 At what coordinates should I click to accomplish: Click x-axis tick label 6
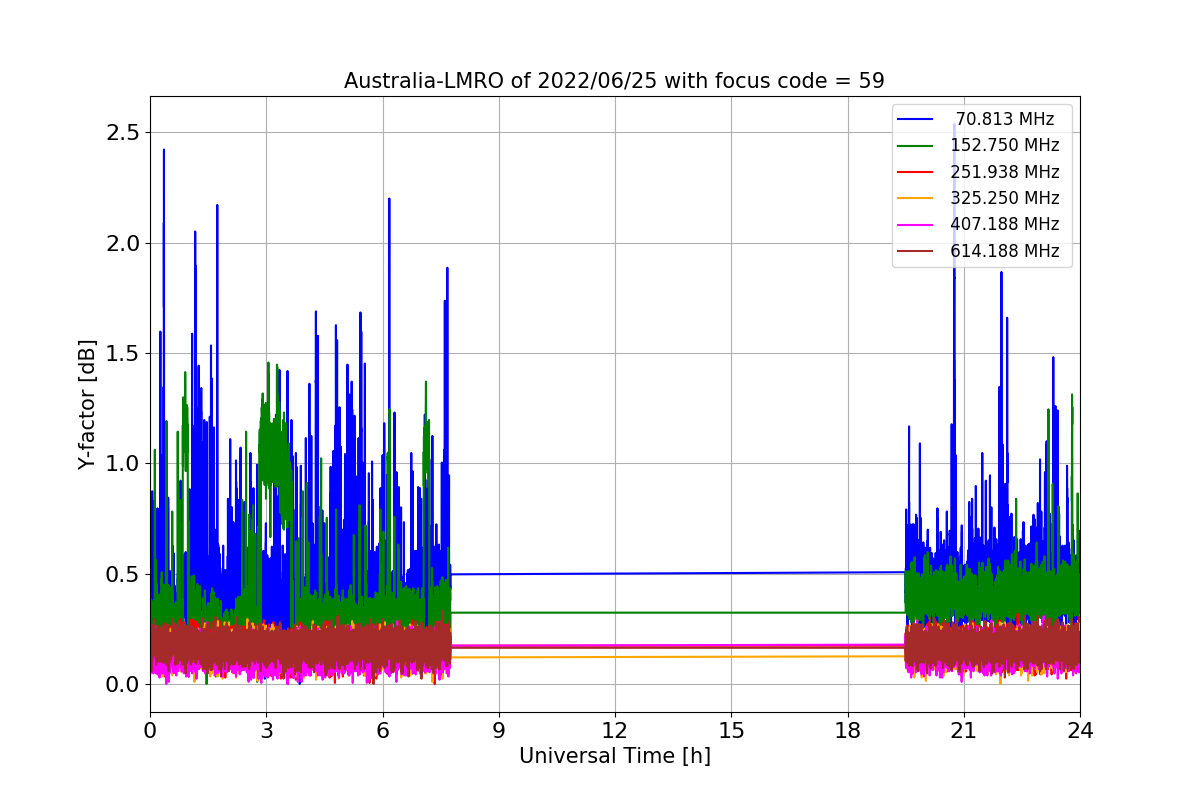382,730
